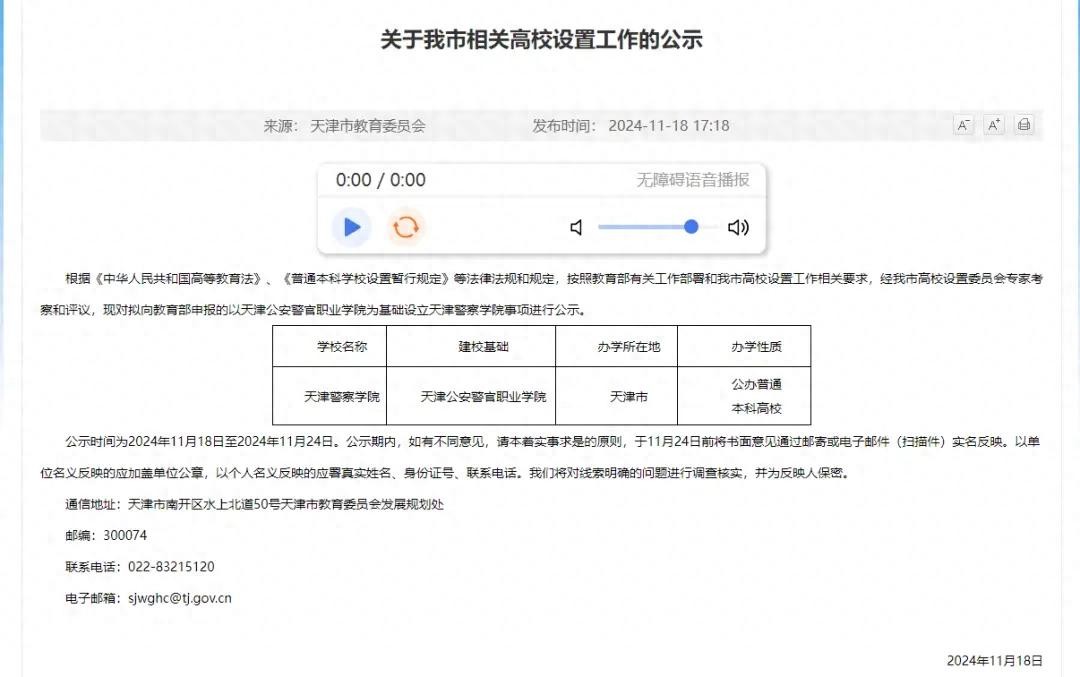Play the accessibility audio broadcast
Image resolution: width=1080 pixels, height=677 pixels.
click(351, 227)
